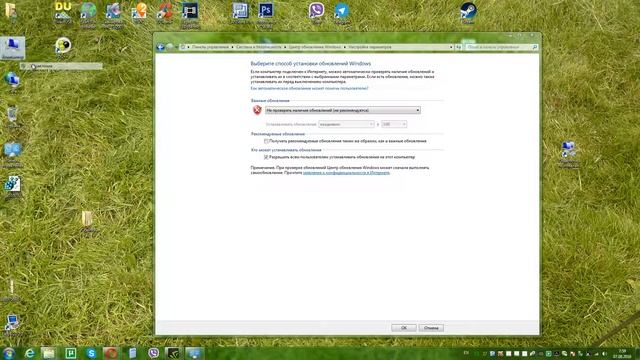The height and width of the screenshot is (360, 640).
Task: Open the Windows Start menu orb
Action: [8, 353]
